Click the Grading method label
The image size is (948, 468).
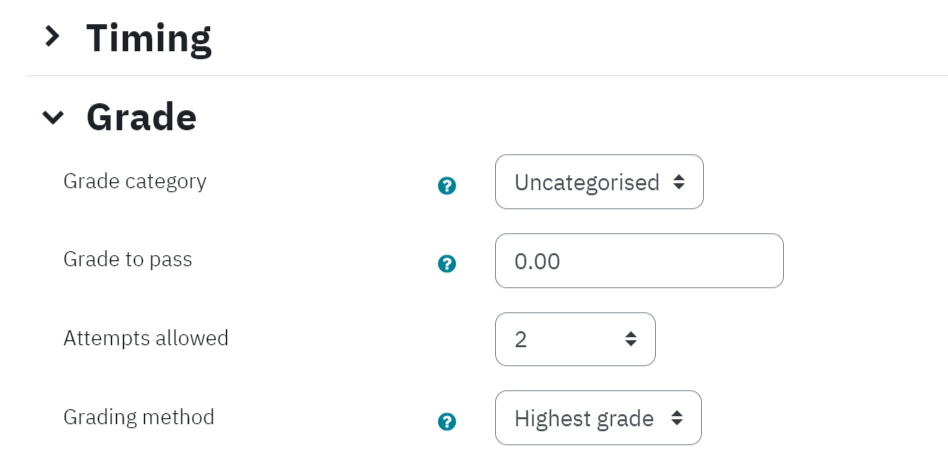[138, 417]
